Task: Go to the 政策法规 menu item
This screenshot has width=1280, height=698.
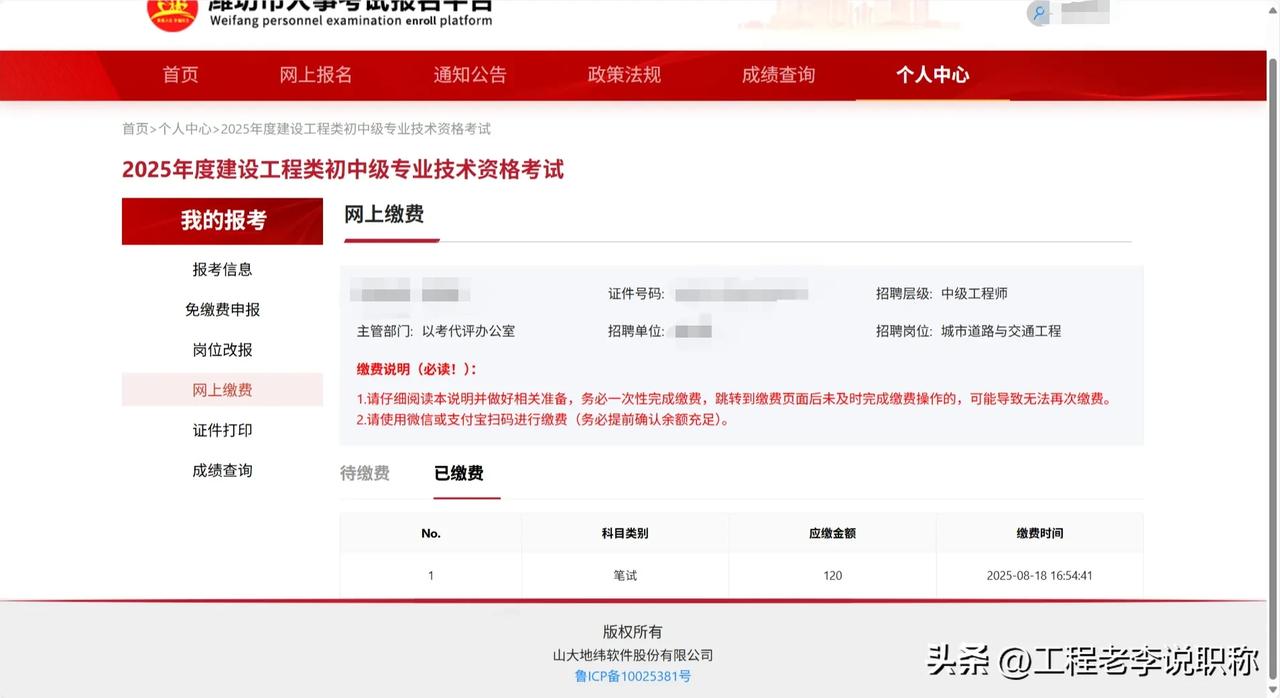Action: click(624, 75)
